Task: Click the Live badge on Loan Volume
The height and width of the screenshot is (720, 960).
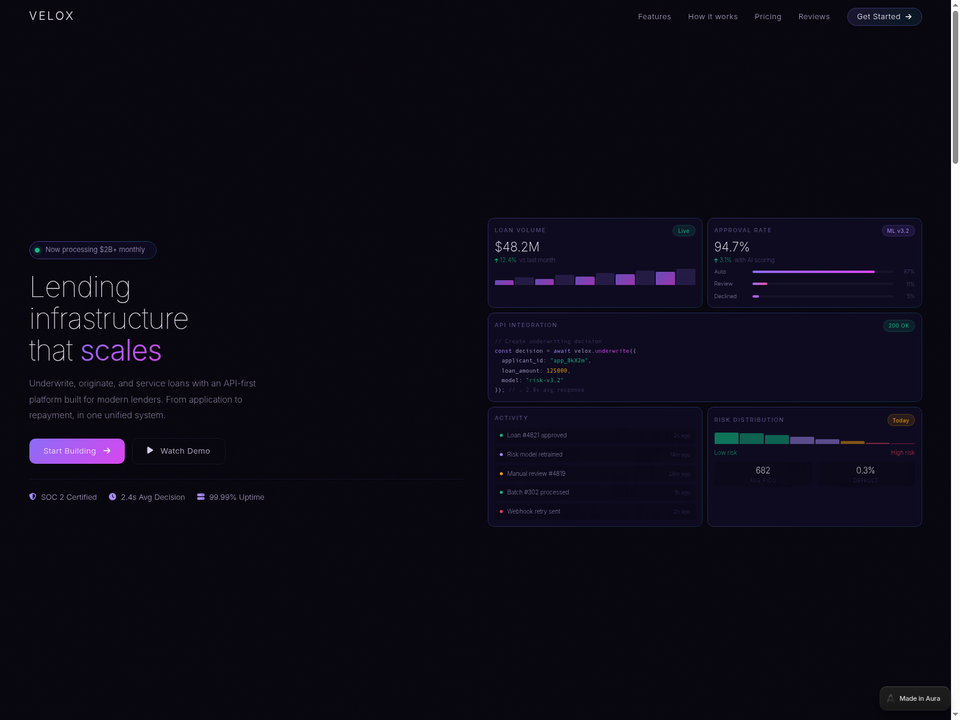Action: [683, 231]
